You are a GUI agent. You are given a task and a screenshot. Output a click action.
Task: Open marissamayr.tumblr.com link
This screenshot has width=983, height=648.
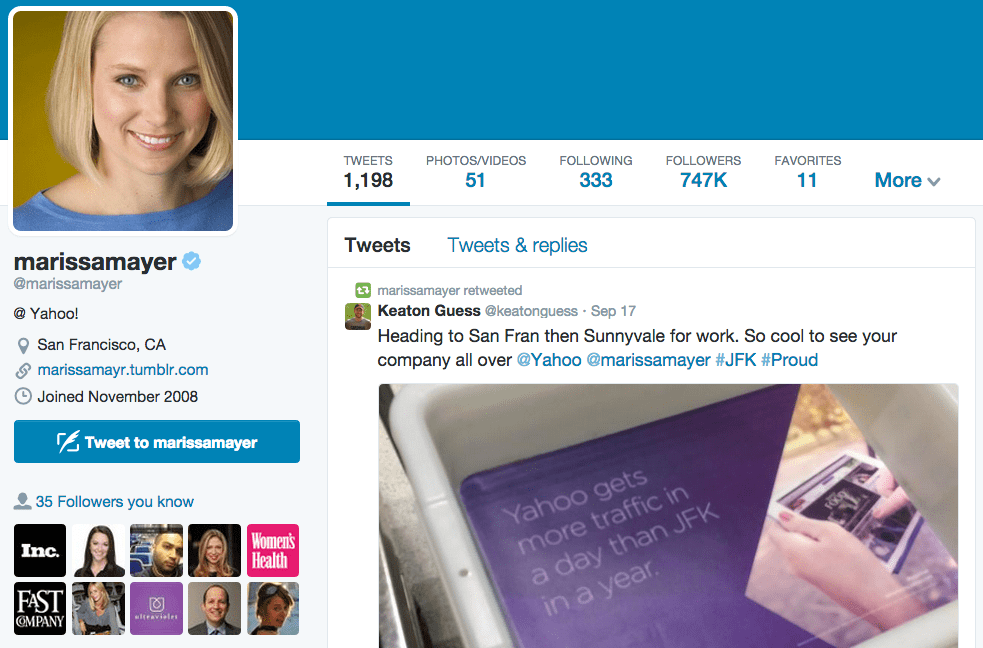[123, 370]
